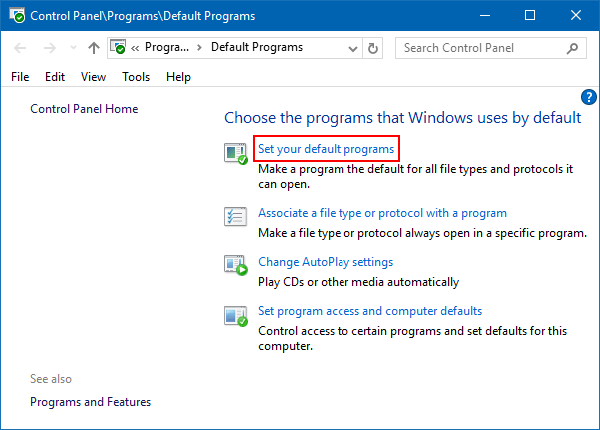Open the Tools menu

pyautogui.click(x=136, y=77)
